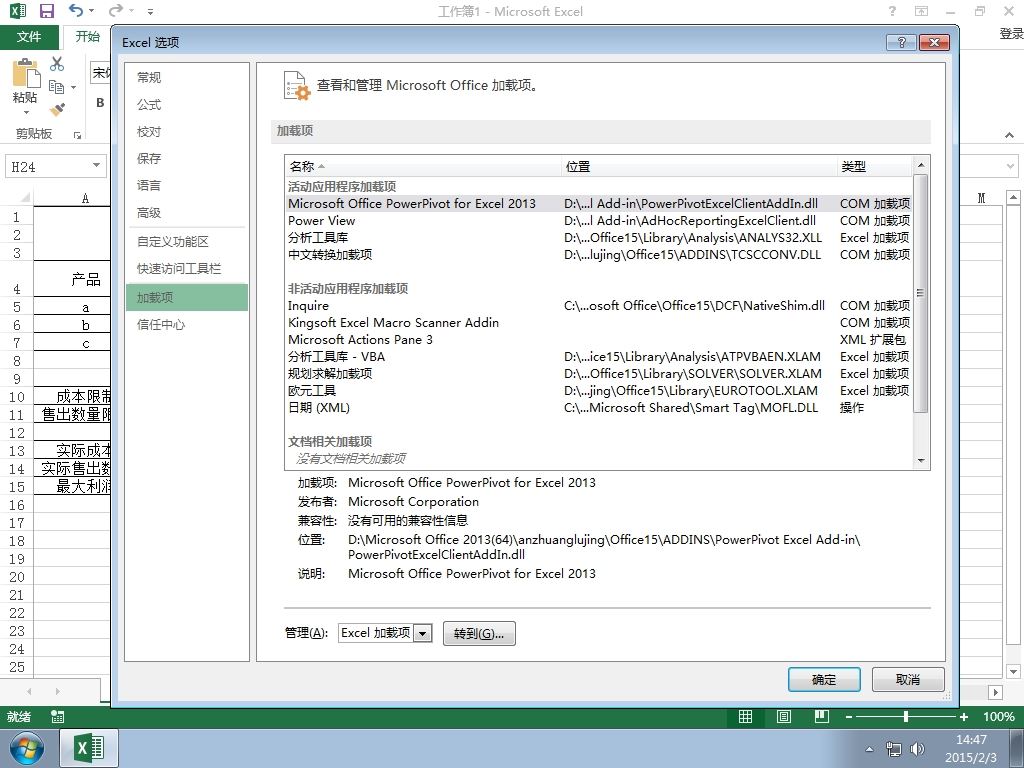The height and width of the screenshot is (768, 1024).
Task: Expand the Paste options dropdown arrow
Action: 26,112
